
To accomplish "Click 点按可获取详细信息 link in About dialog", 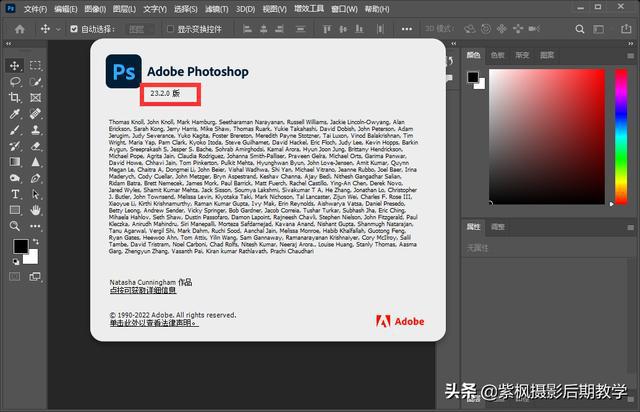I will click(143, 290).
